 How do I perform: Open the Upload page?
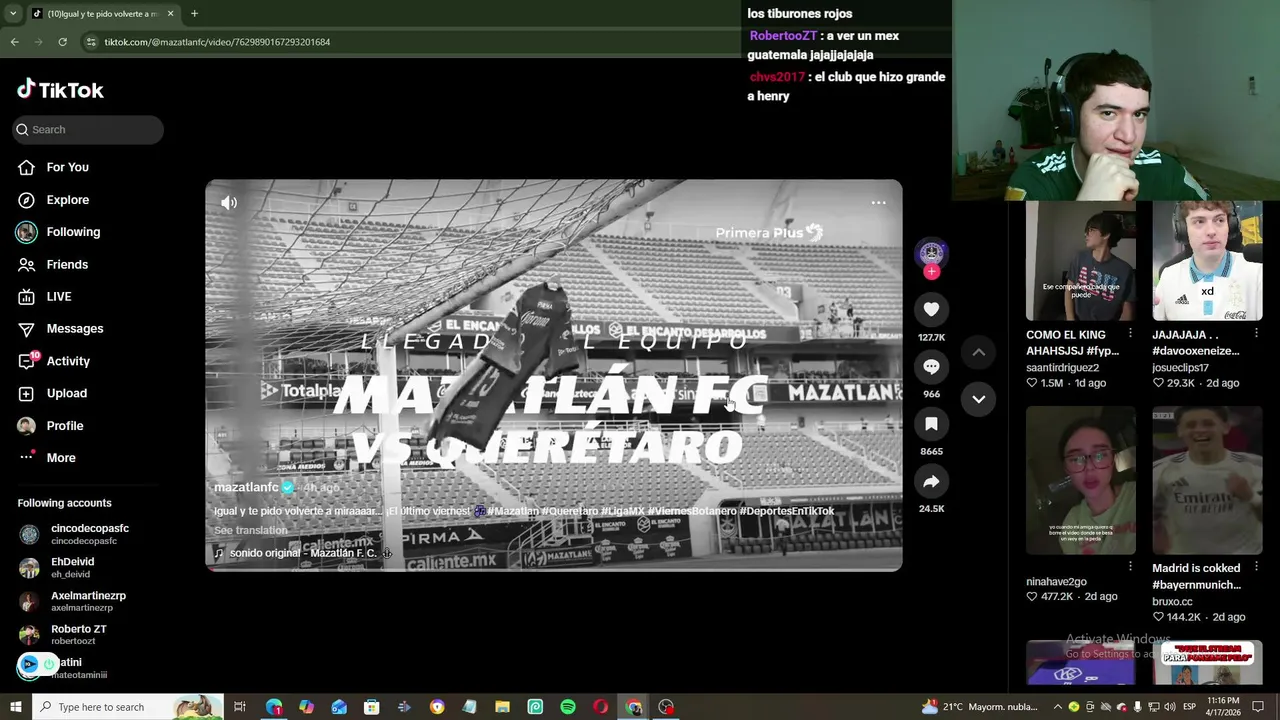point(52,393)
